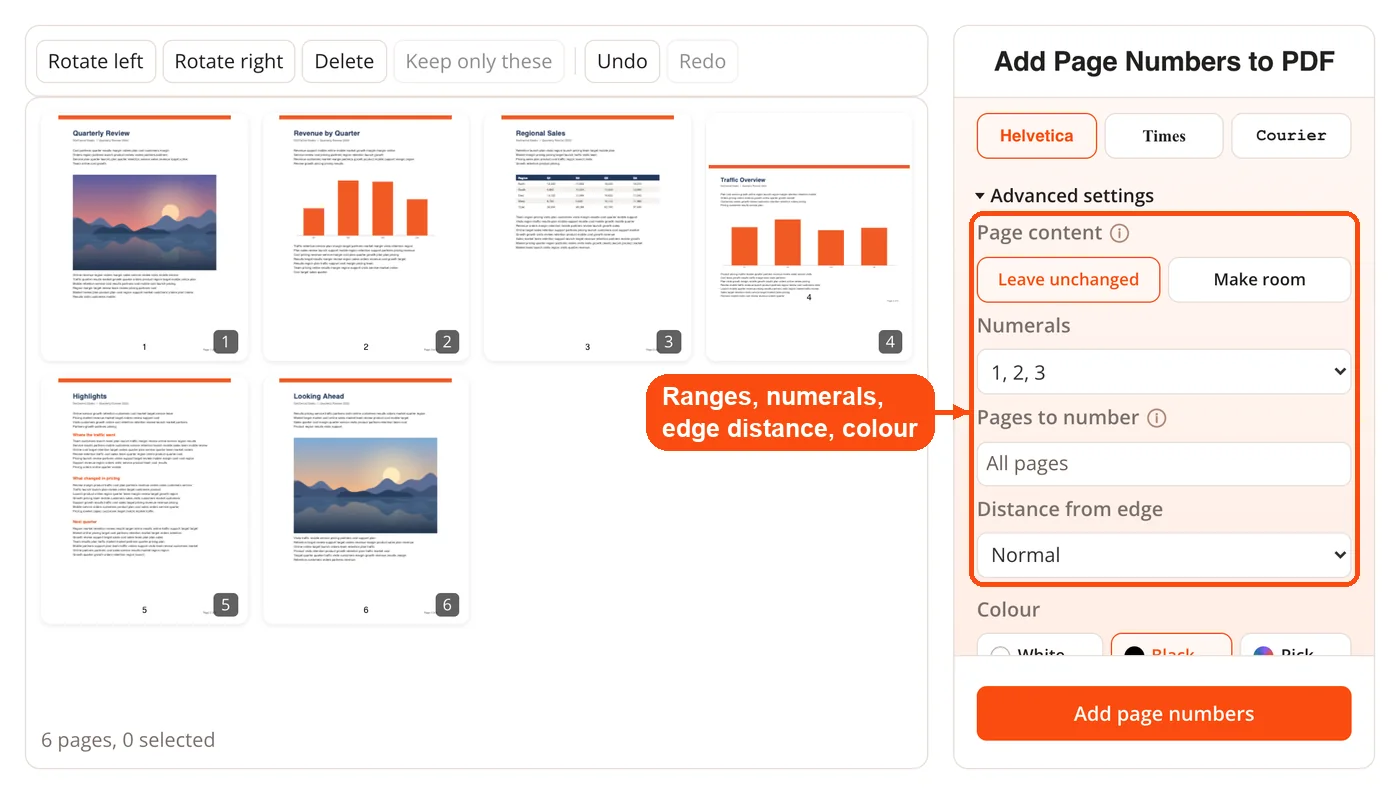Select page 2 Revenue by Quarter thumbnail

[x=366, y=236]
